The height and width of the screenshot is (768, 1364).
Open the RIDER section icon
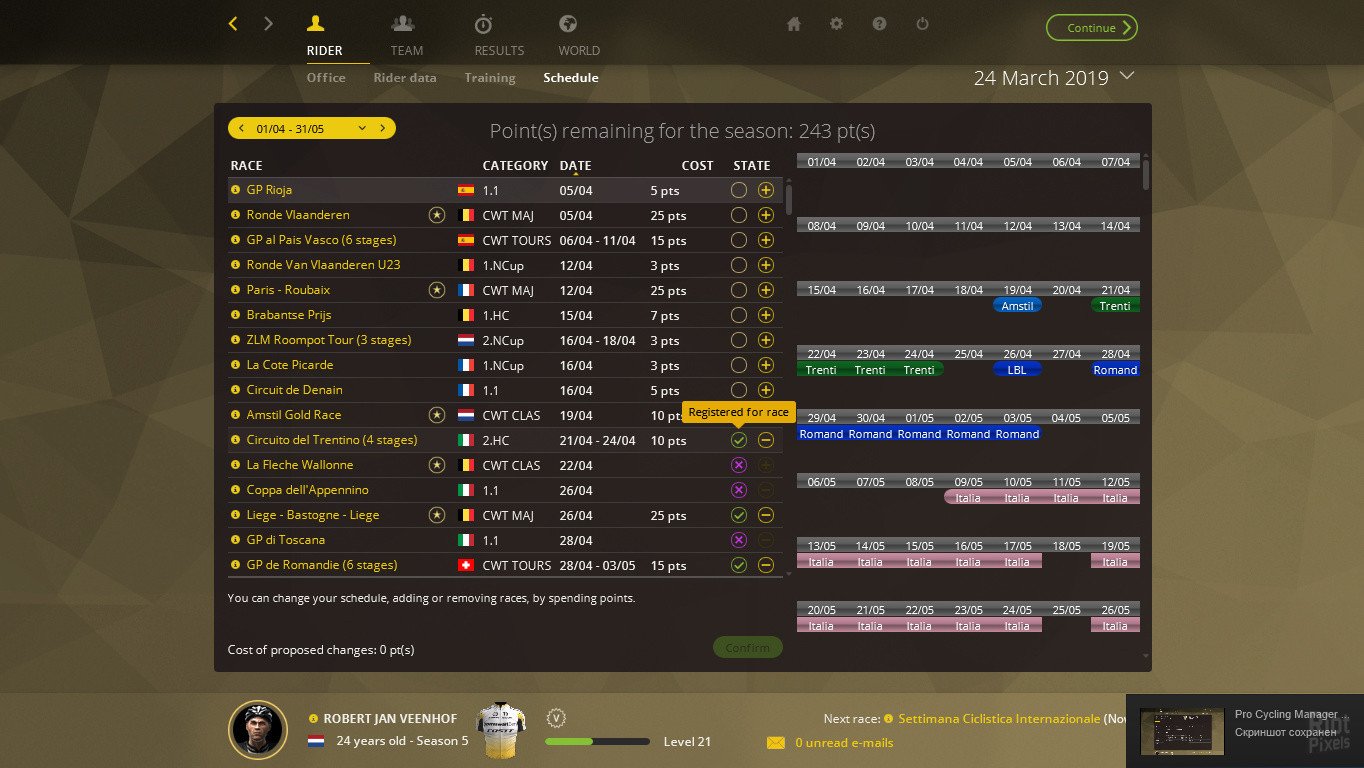[315, 25]
